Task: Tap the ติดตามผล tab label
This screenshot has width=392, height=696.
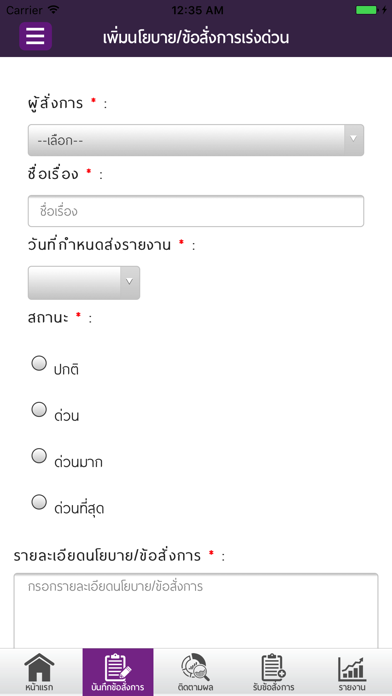Action: [x=196, y=687]
